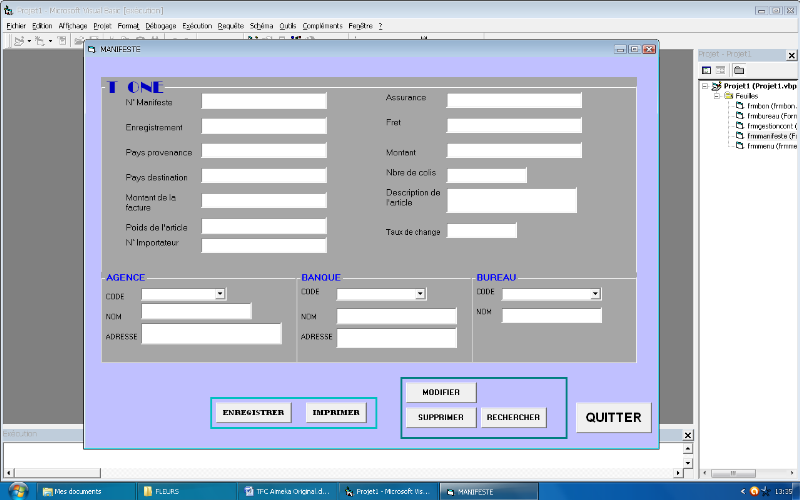The width and height of the screenshot is (800, 500).
Task: Open the AGENCE code dropdown
Action: pos(220,294)
